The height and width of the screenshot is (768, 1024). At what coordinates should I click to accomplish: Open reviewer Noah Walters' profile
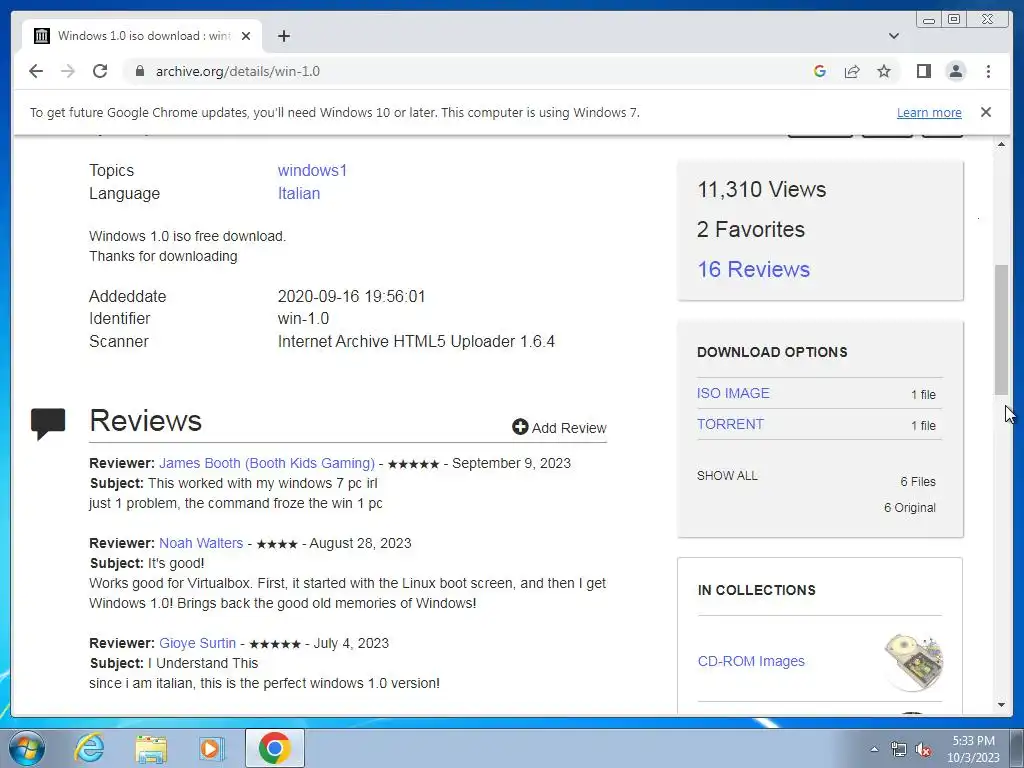[201, 543]
